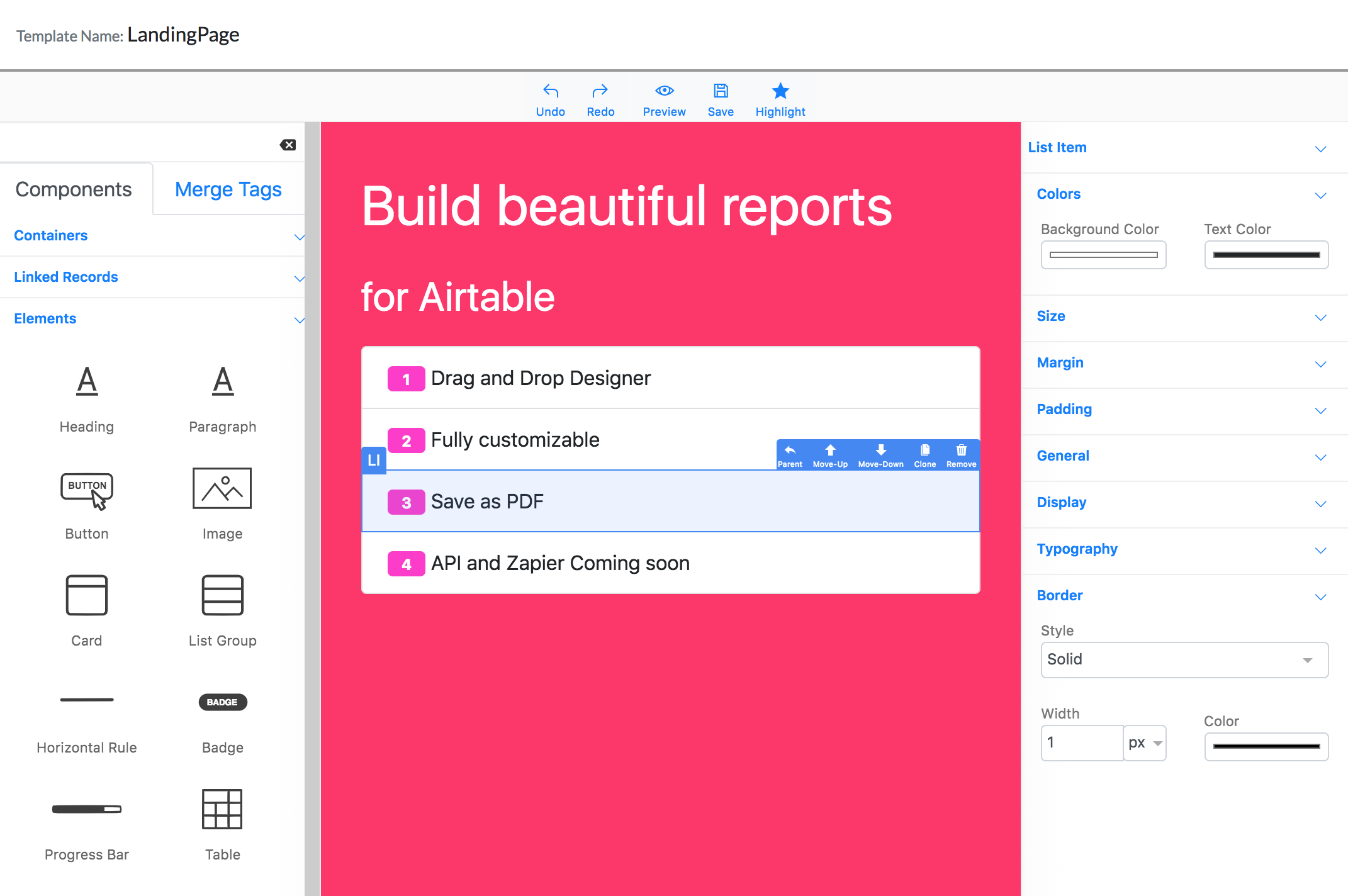The width and height of the screenshot is (1348, 896).
Task: Pick the Image element icon
Action: (x=222, y=488)
